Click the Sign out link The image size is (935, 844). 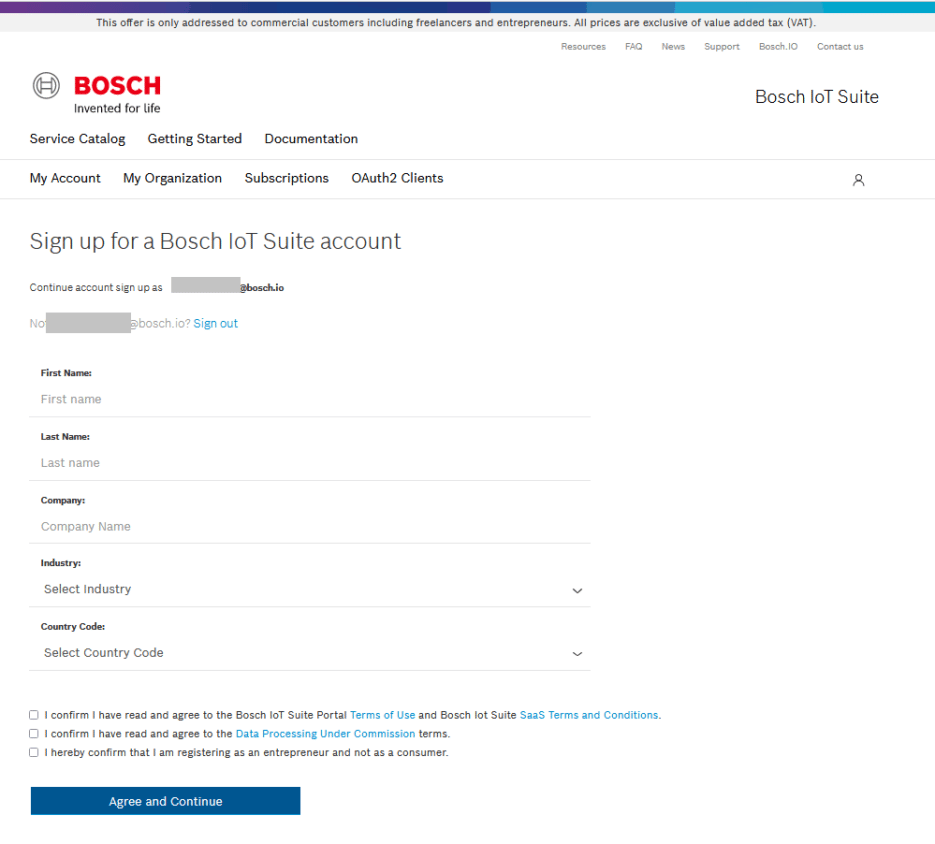[x=215, y=323]
